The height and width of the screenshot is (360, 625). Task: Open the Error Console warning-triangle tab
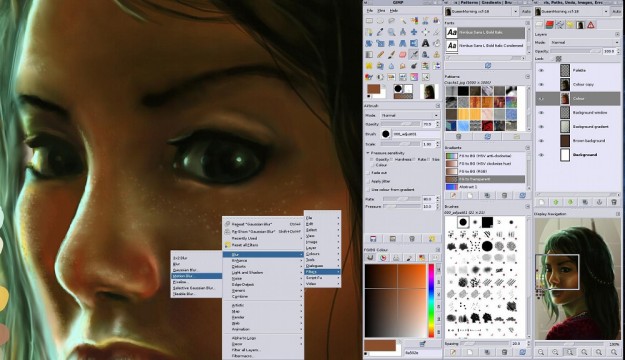(591, 25)
